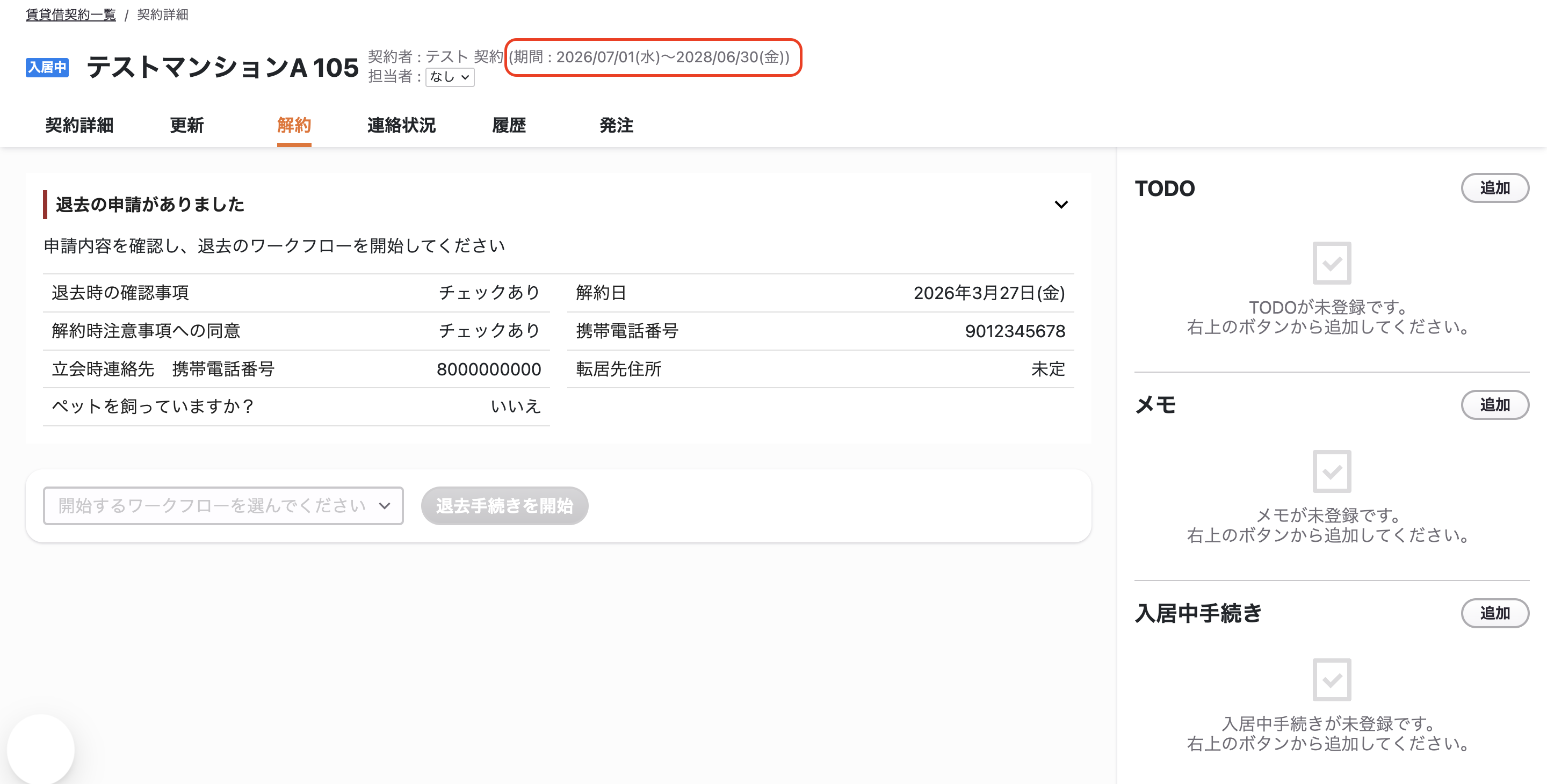Click the 解約日 label
The image size is (1547, 784).
601,293
